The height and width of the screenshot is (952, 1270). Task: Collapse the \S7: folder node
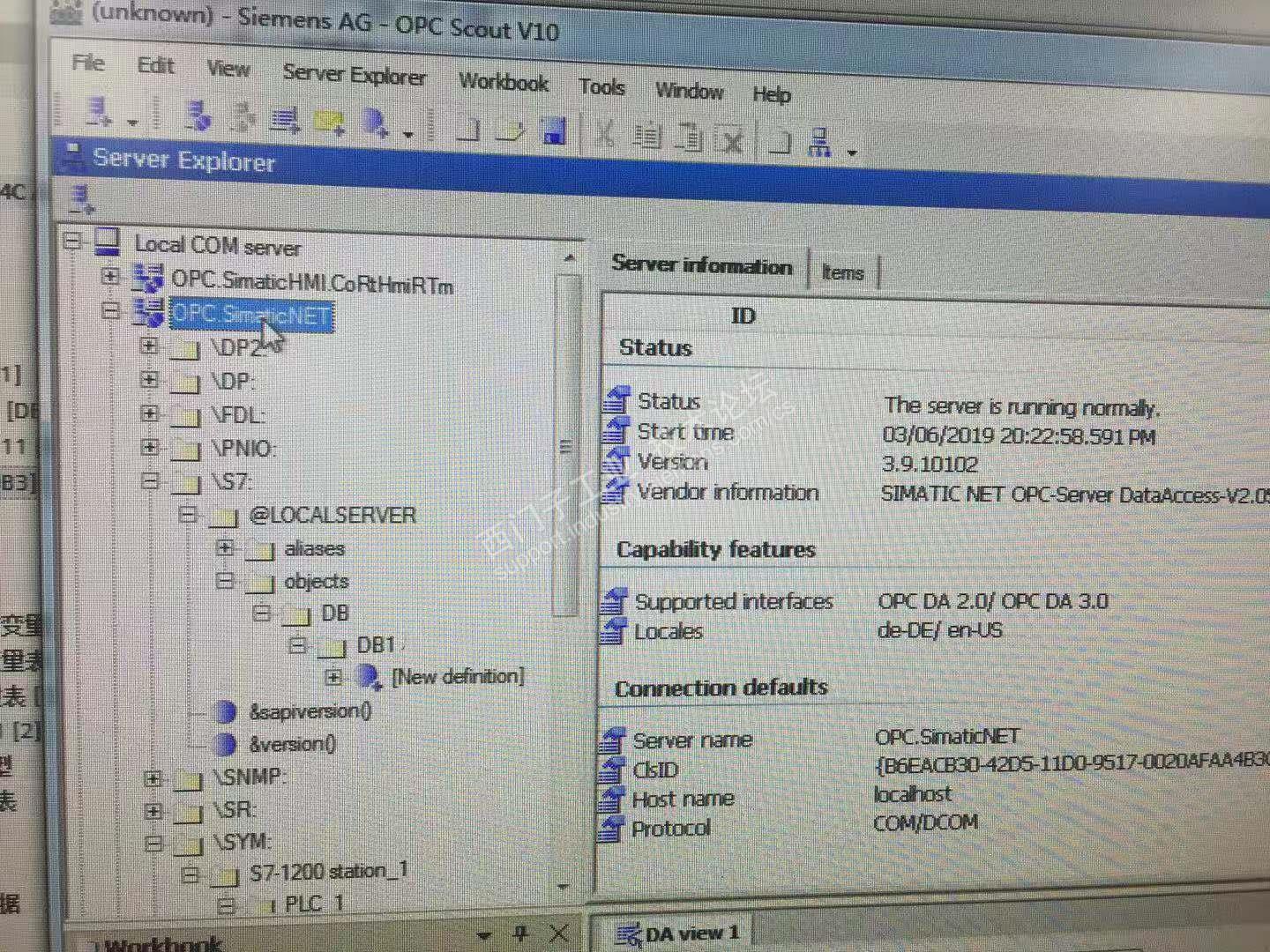[x=151, y=480]
